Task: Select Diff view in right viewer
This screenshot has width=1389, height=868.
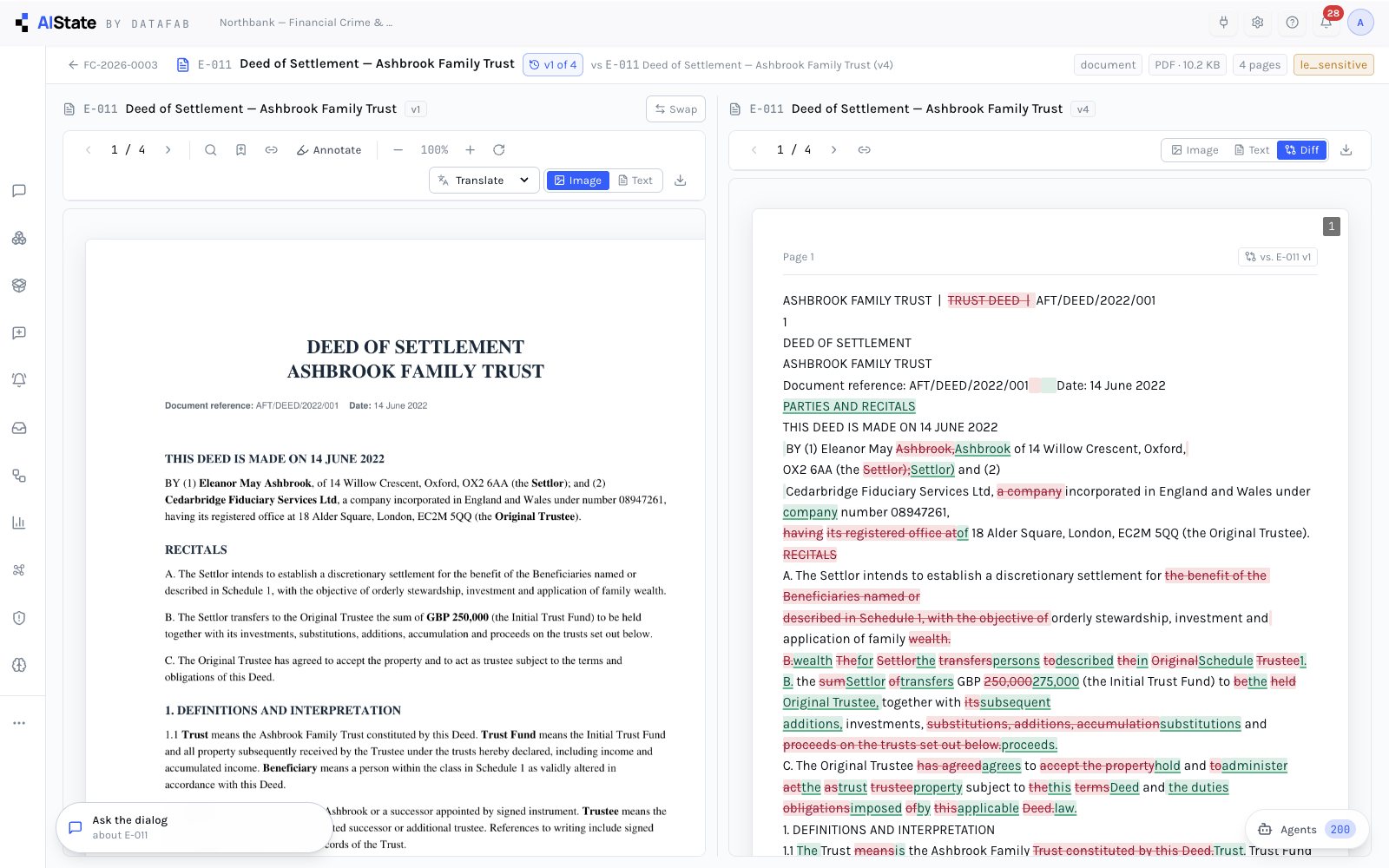Action: 1302,150
